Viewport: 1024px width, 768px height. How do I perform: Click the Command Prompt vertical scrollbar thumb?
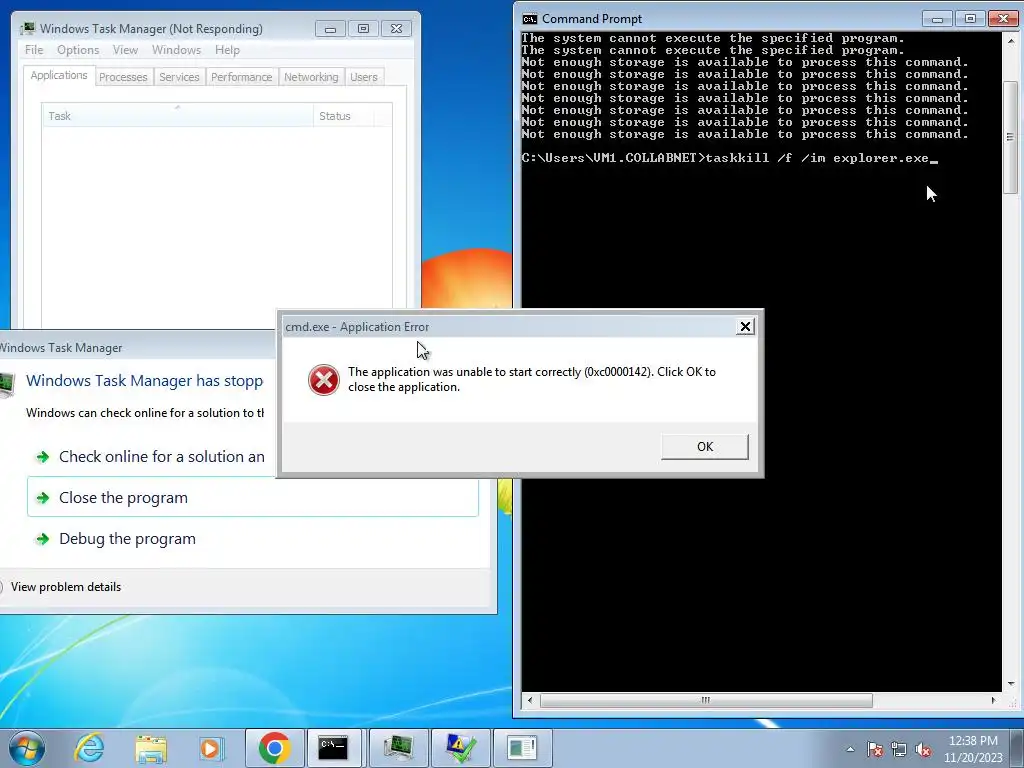(1010, 137)
